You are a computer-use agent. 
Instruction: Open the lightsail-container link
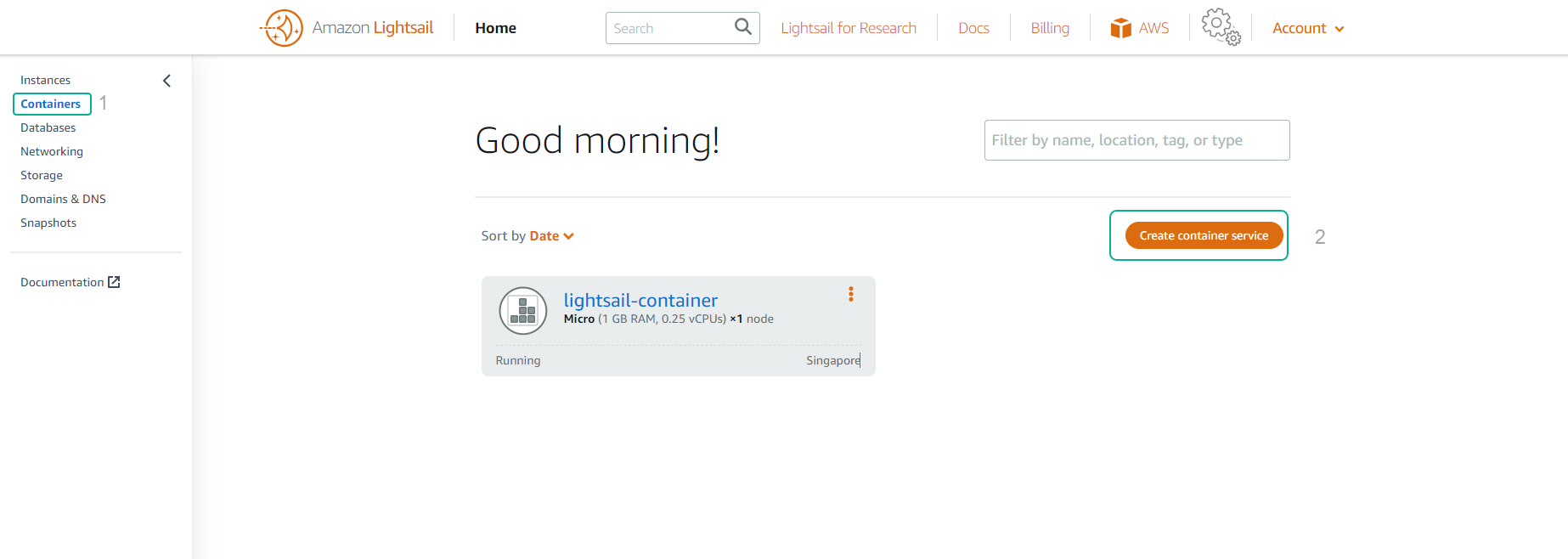pos(640,300)
